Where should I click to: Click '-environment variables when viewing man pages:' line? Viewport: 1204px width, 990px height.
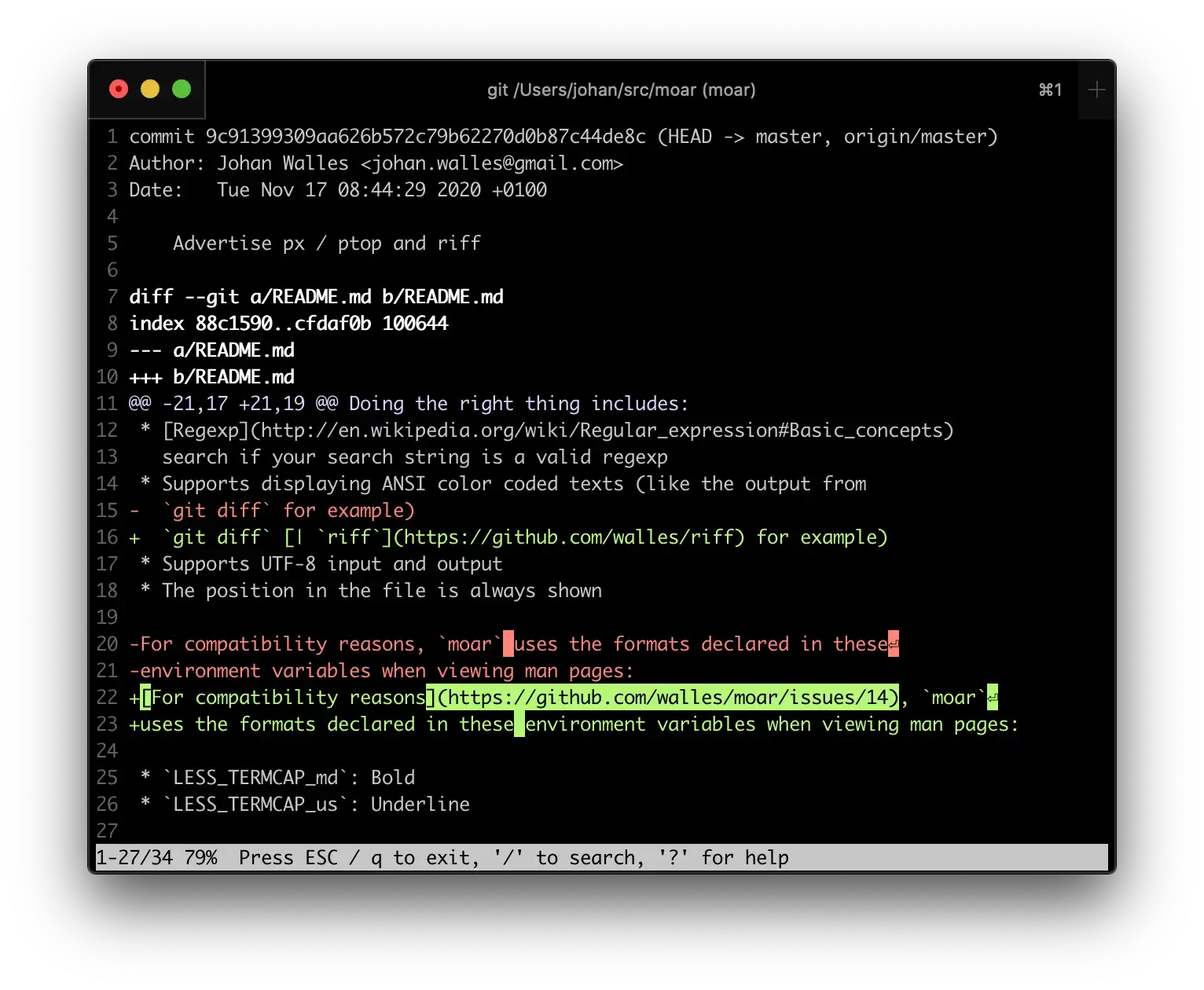click(x=381, y=671)
